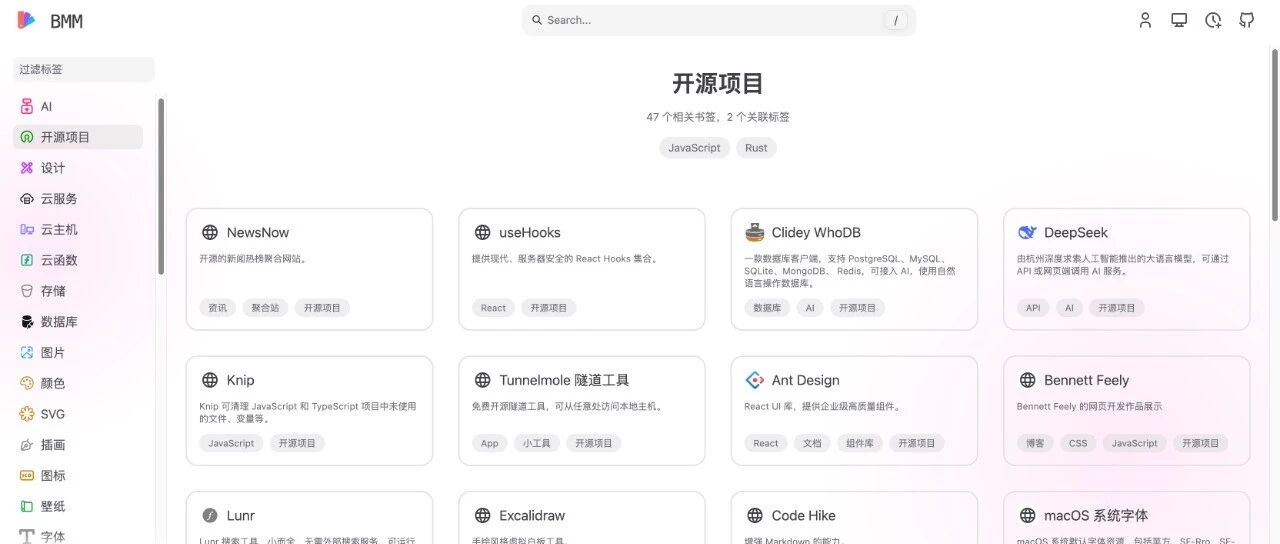The width and height of the screenshot is (1280, 544).
Task: Select the 设计 tag in sidebar
Action: click(53, 168)
